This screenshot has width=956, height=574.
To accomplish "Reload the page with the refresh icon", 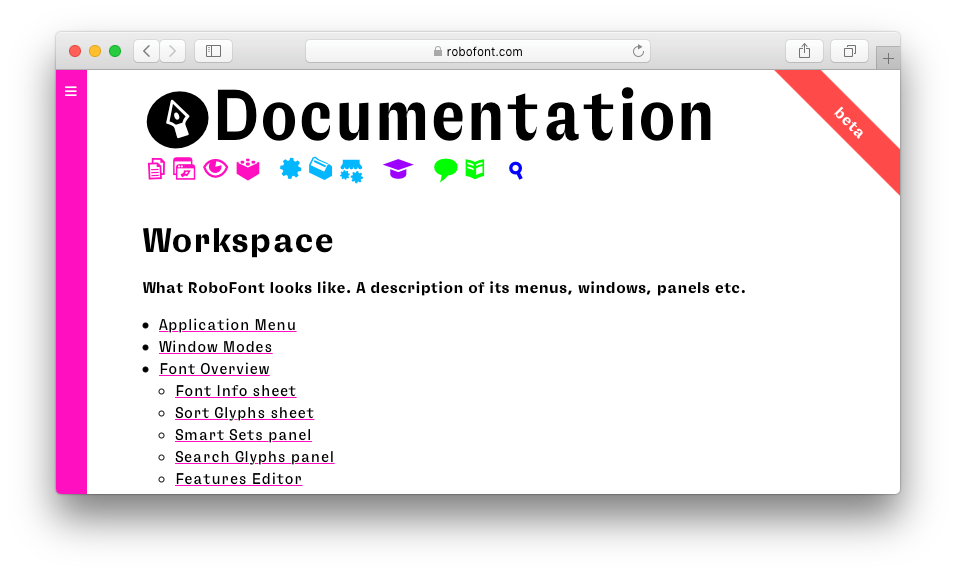I will pyautogui.click(x=638, y=51).
